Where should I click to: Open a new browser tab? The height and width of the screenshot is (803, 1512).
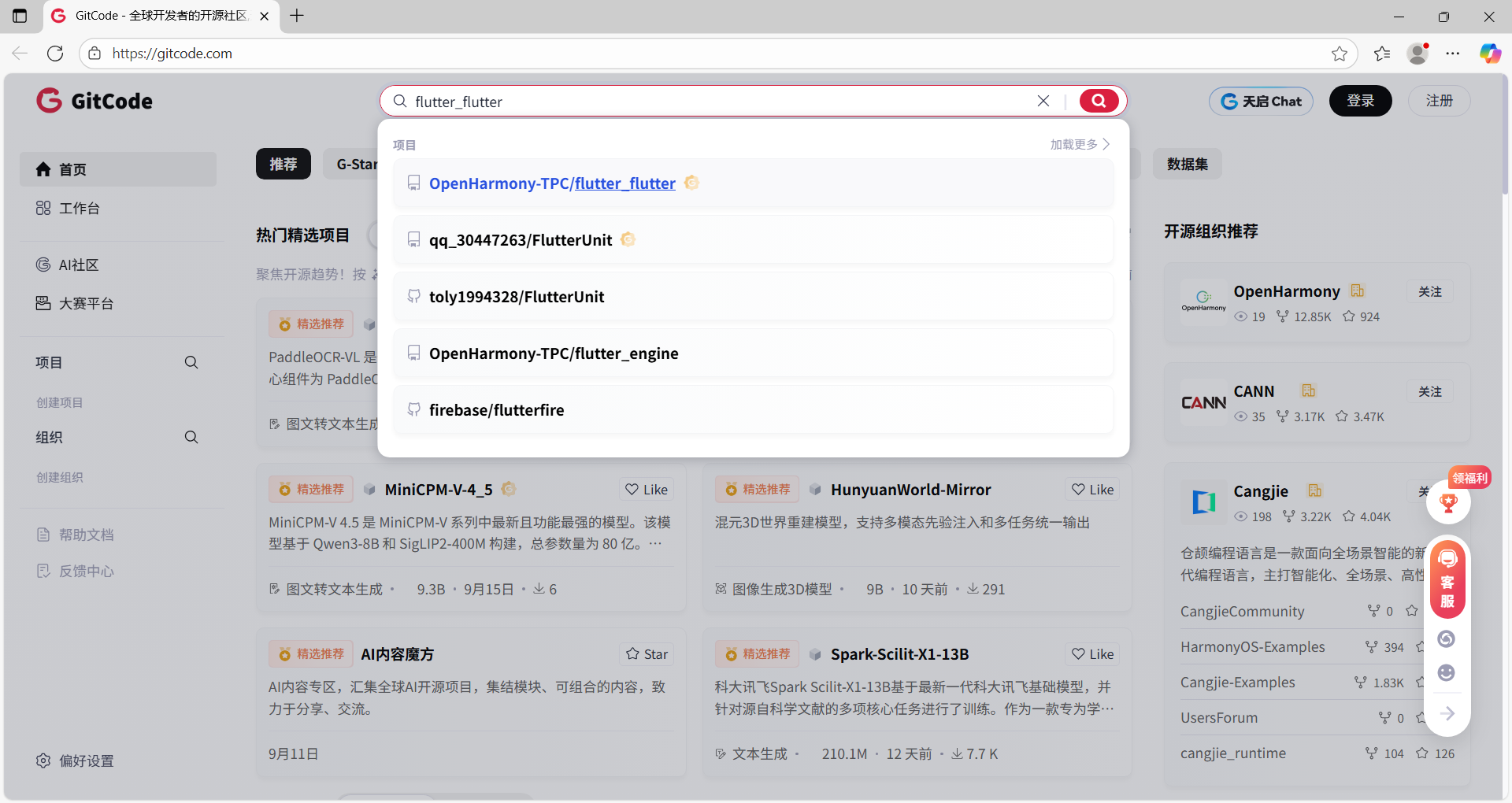coord(297,15)
